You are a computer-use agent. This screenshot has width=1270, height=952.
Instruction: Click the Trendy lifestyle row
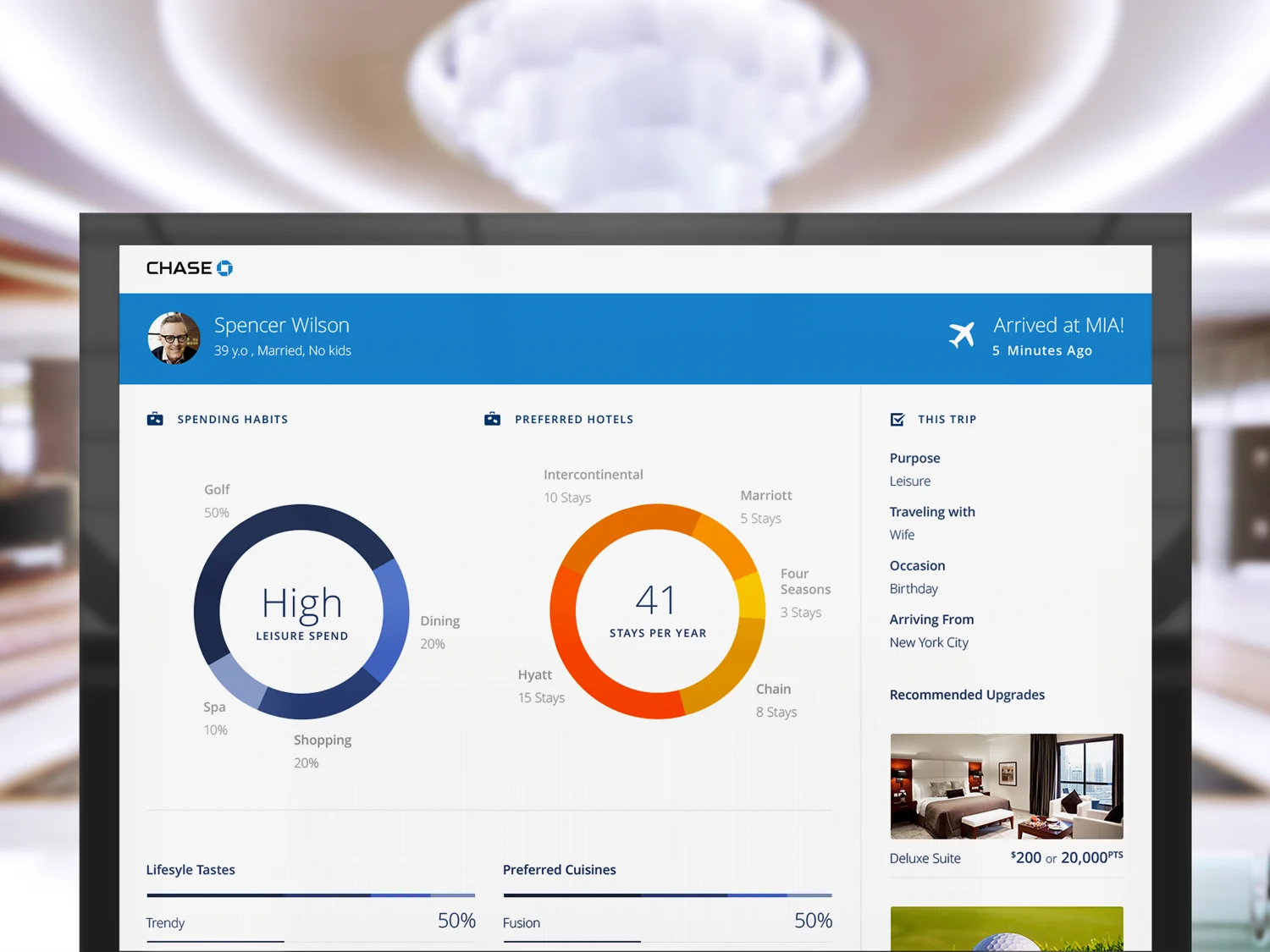(x=311, y=922)
